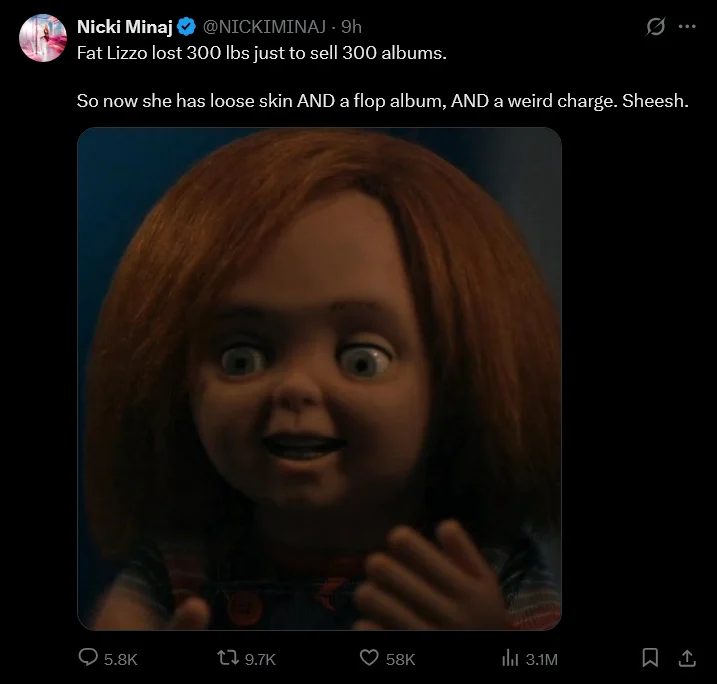Click the 58K likes count
This screenshot has width=717, height=684.
point(400,659)
